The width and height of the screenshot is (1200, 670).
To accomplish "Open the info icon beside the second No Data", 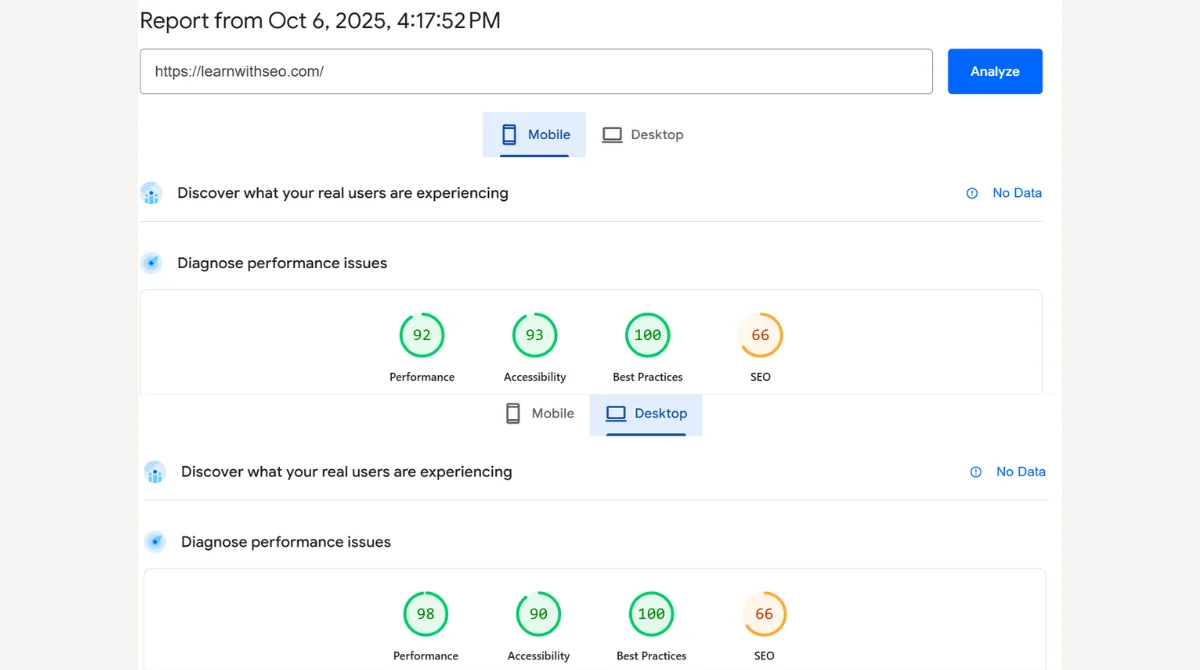I will coord(975,471).
